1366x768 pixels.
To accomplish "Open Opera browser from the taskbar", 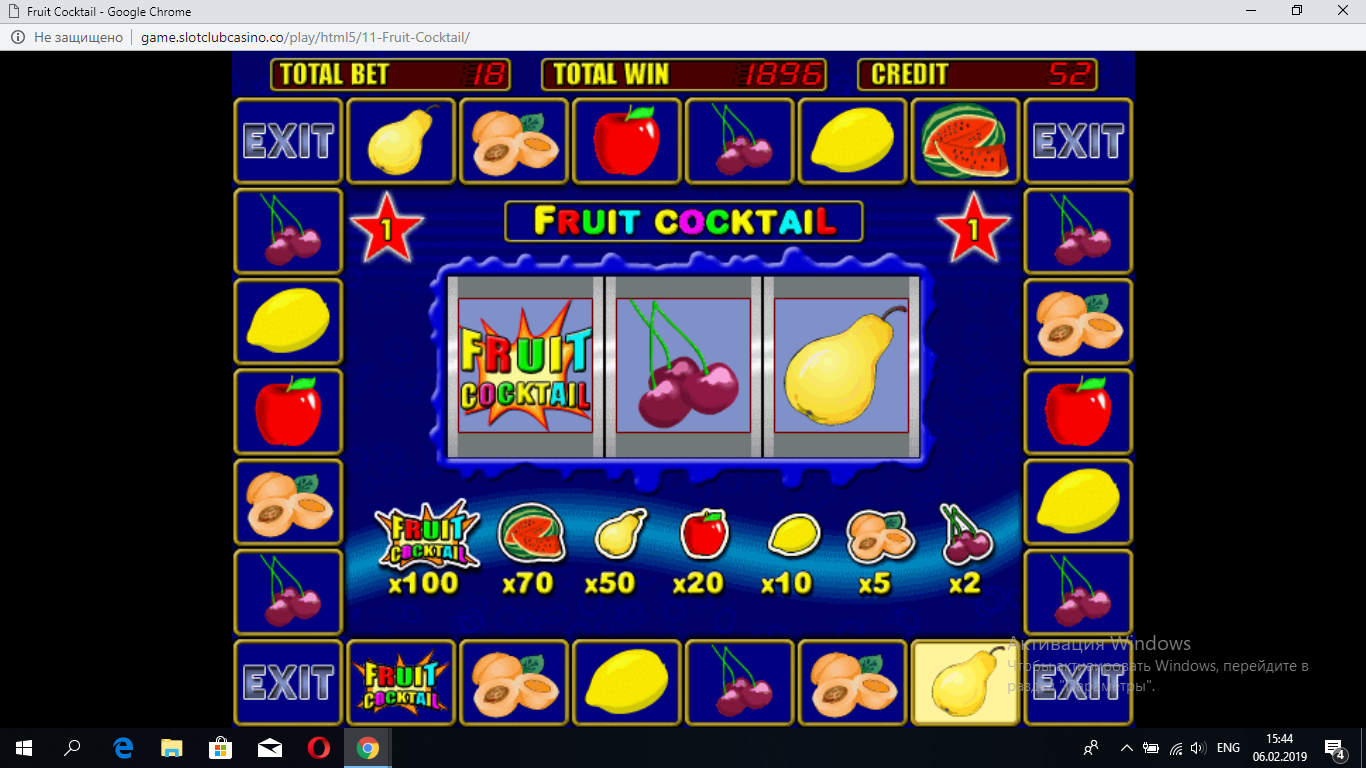I will click(x=319, y=748).
